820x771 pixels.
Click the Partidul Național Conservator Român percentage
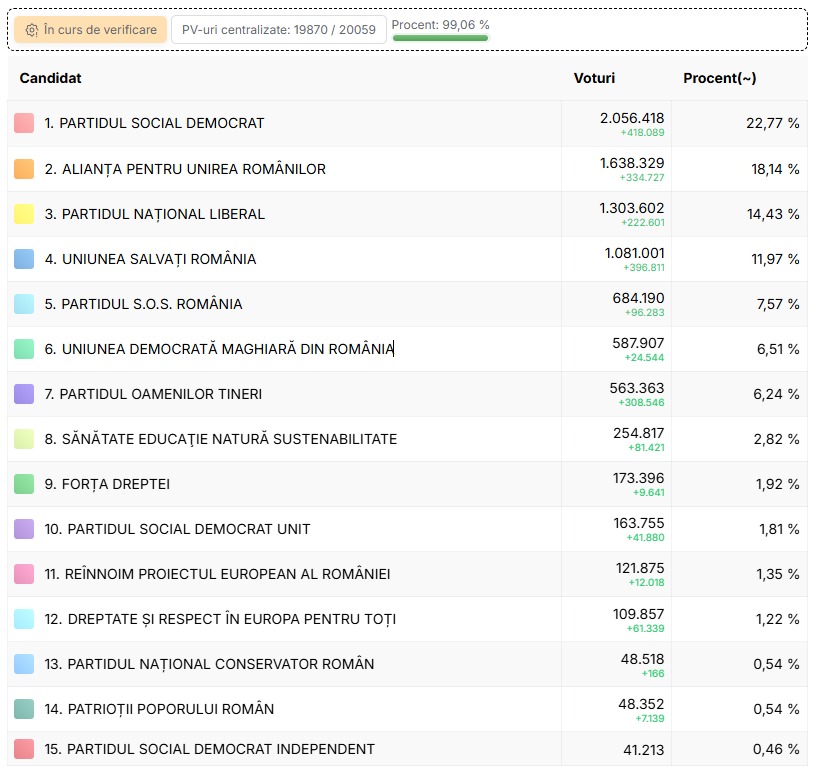pos(778,664)
